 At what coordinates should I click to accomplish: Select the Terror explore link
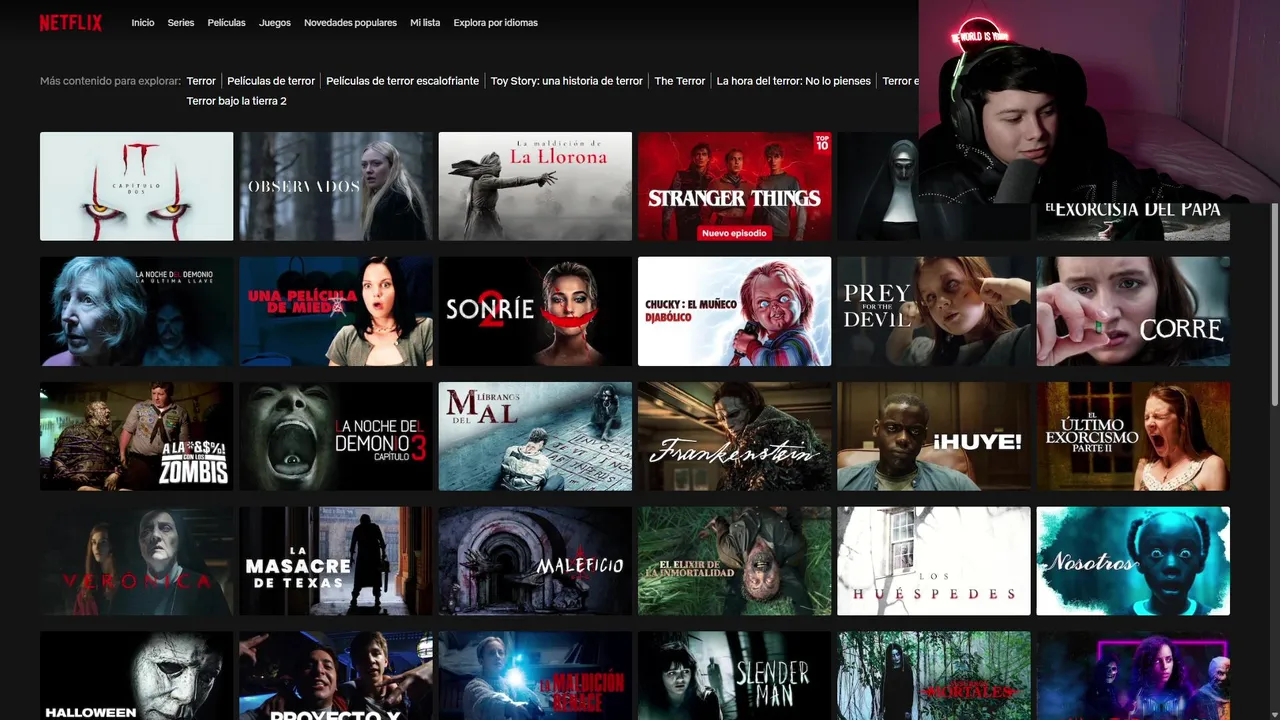point(201,81)
